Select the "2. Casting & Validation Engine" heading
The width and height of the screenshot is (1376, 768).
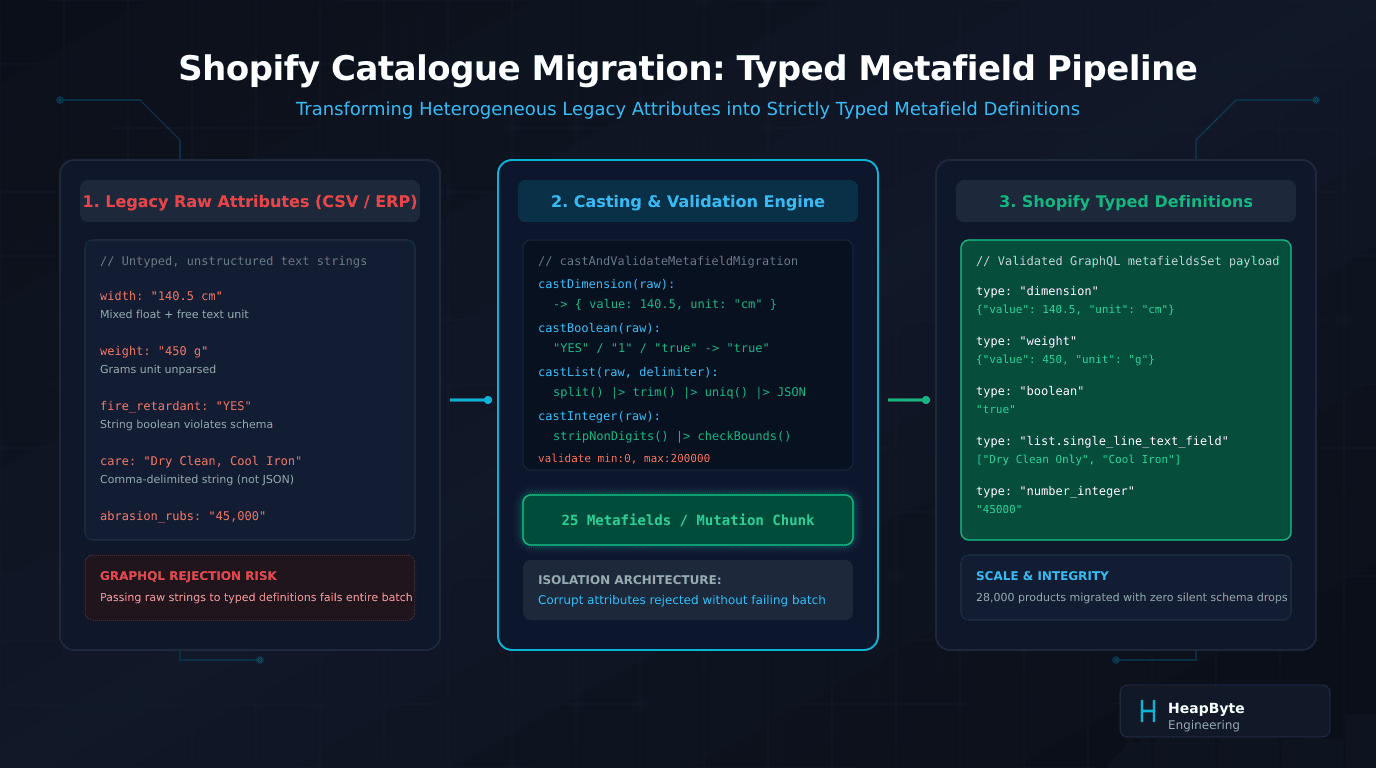pyautogui.click(x=688, y=201)
